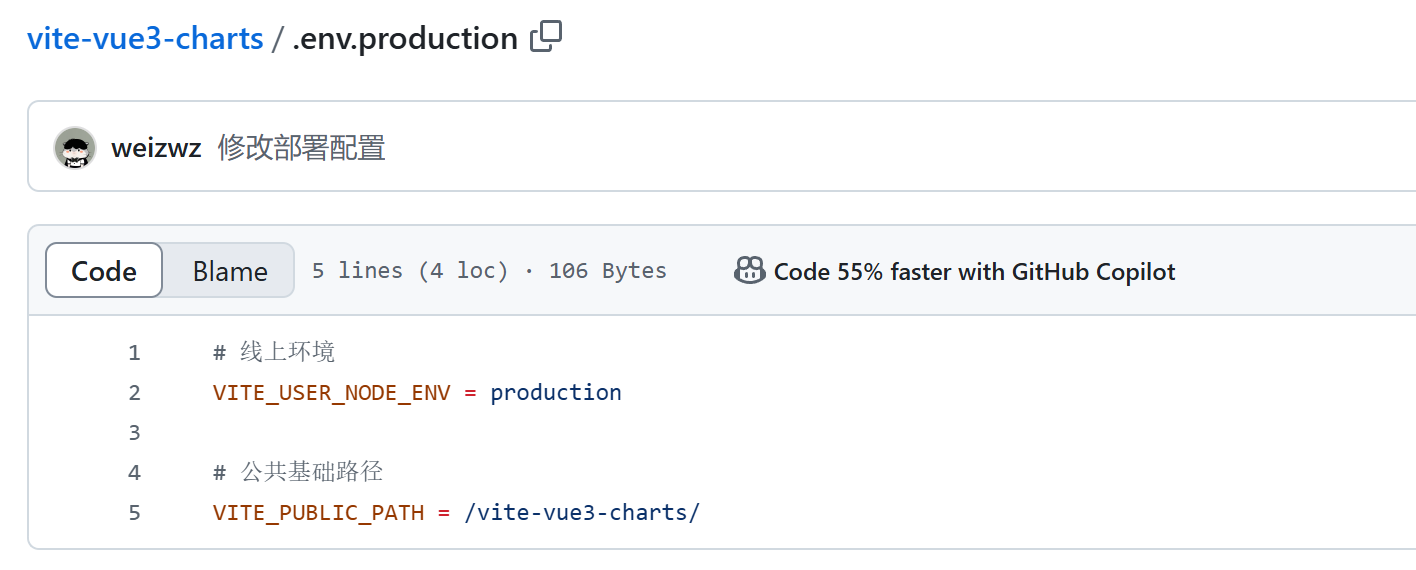Select line number 3 in the gutter
Viewport: 1416px width, 570px height.
(x=134, y=432)
